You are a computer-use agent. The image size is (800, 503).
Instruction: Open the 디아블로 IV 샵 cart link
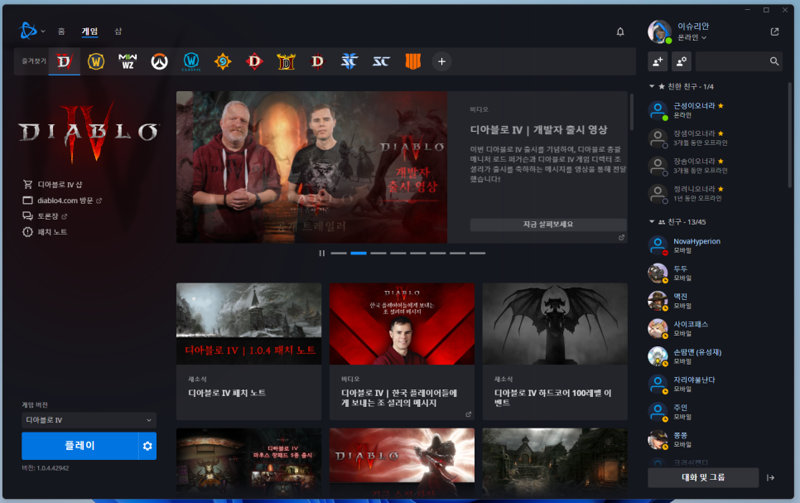52,184
